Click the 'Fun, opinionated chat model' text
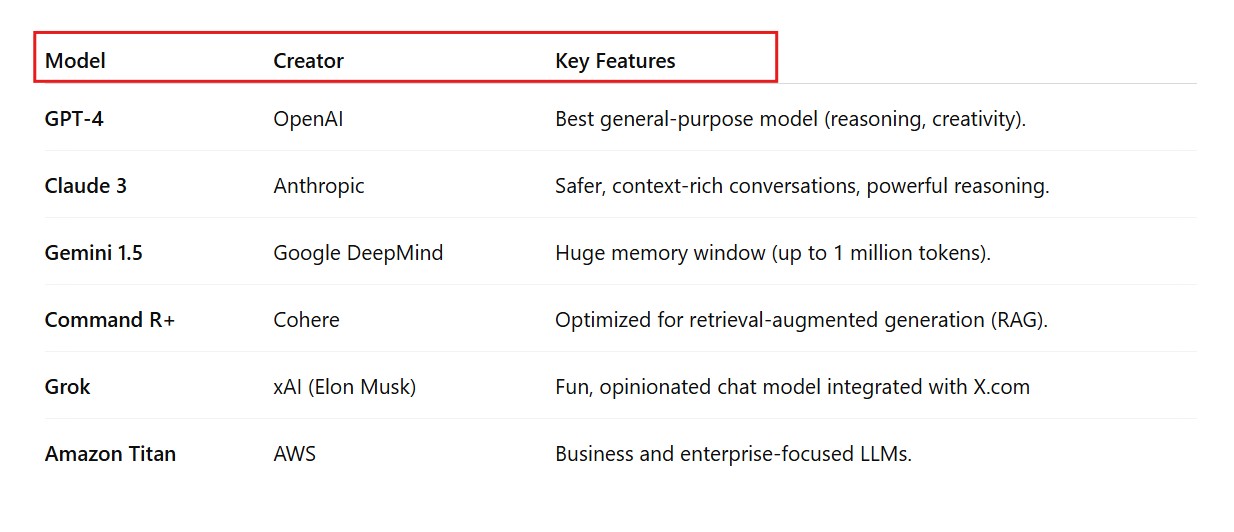Viewport: 1234px width, 532px height. tap(792, 387)
